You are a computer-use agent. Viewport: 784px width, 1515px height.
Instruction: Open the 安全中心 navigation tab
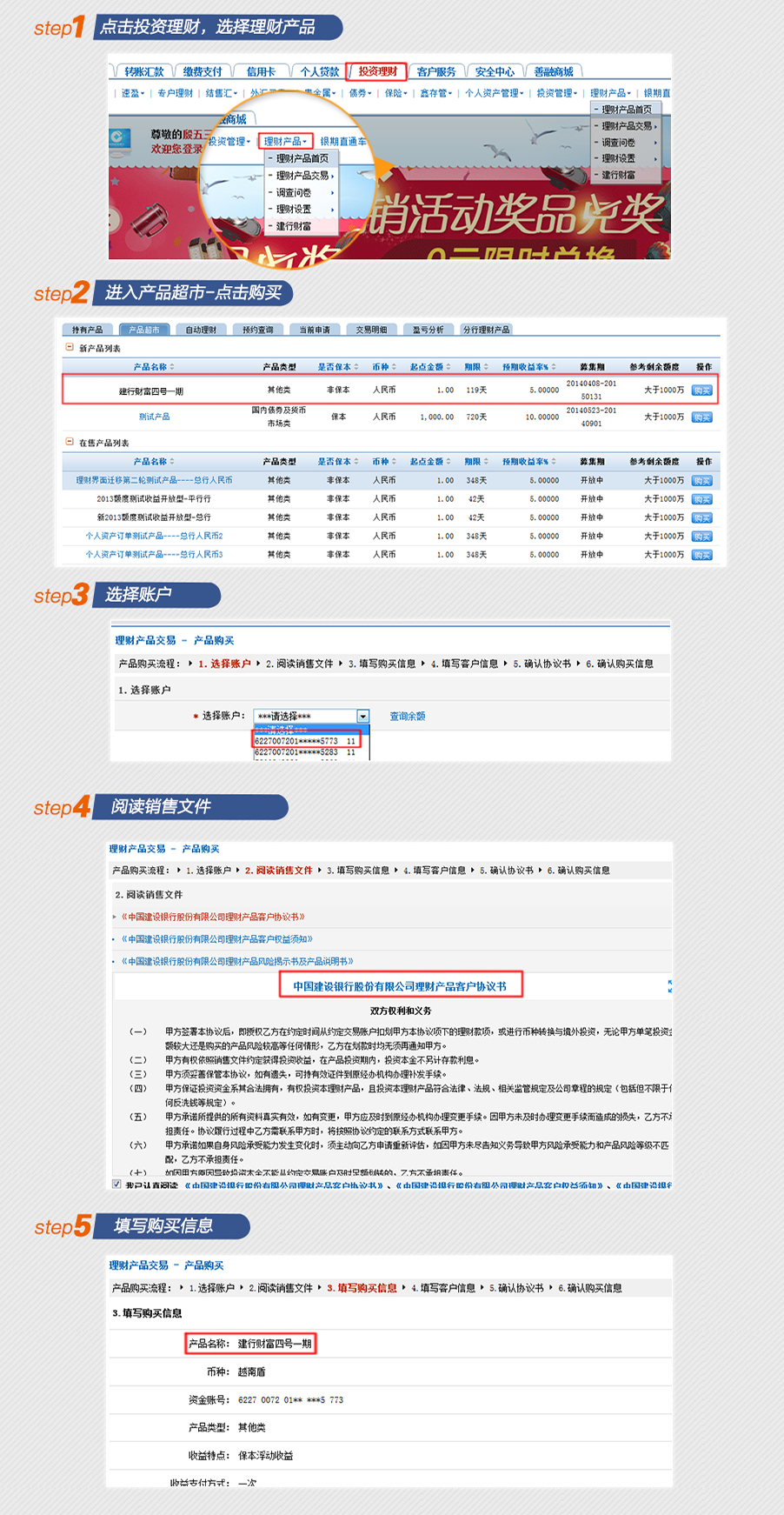495,71
